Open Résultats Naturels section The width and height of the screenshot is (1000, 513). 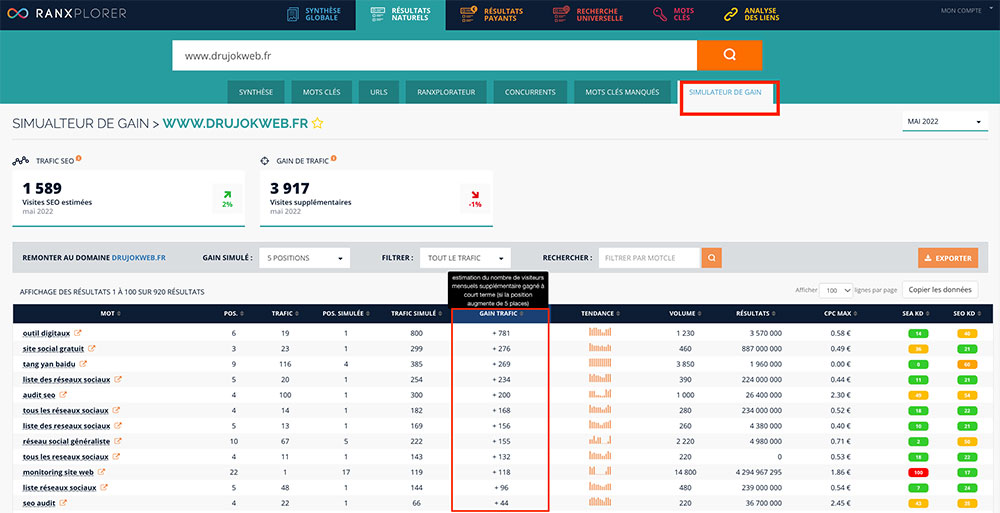[401, 14]
